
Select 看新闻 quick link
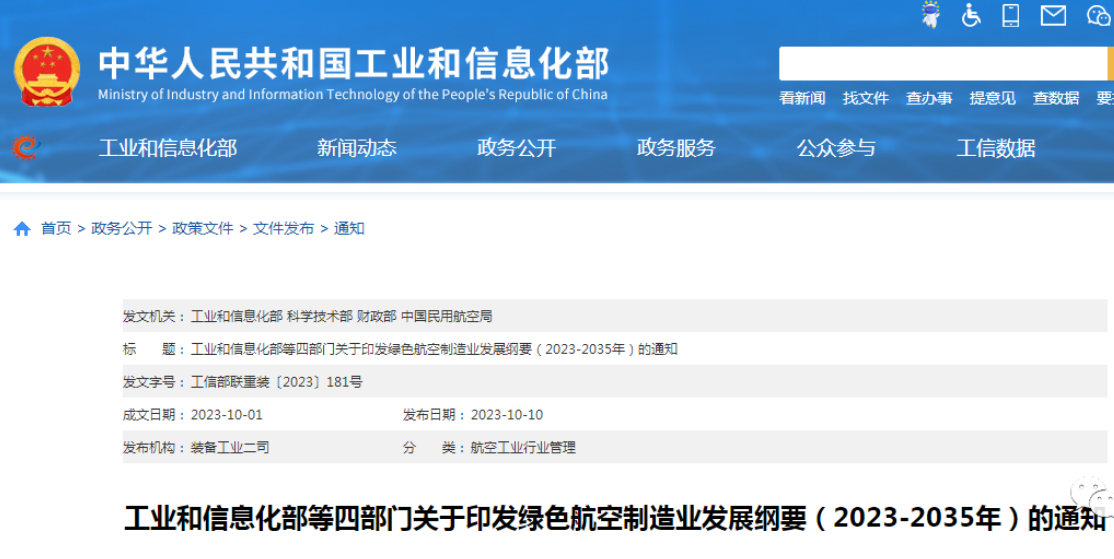[x=802, y=98]
